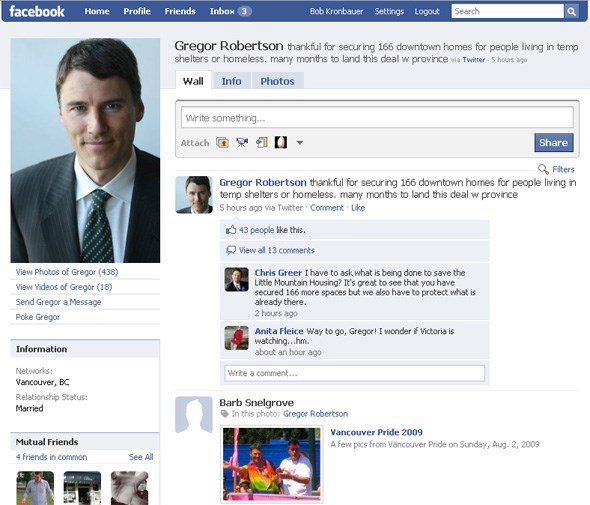The image size is (590, 505).
Task: Click the Twitter link in the header status
Action: pyautogui.click(x=473, y=59)
